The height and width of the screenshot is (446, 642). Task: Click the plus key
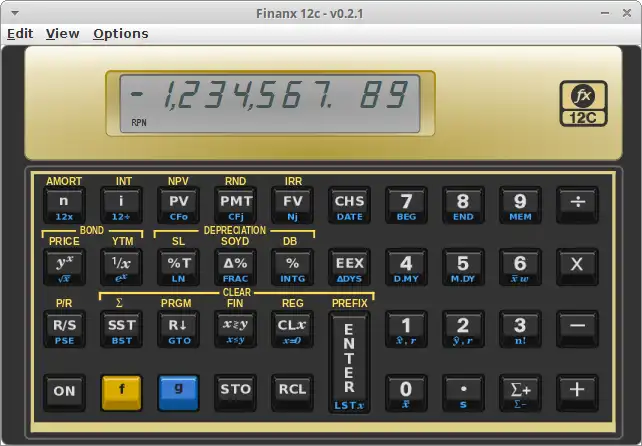tap(577, 392)
